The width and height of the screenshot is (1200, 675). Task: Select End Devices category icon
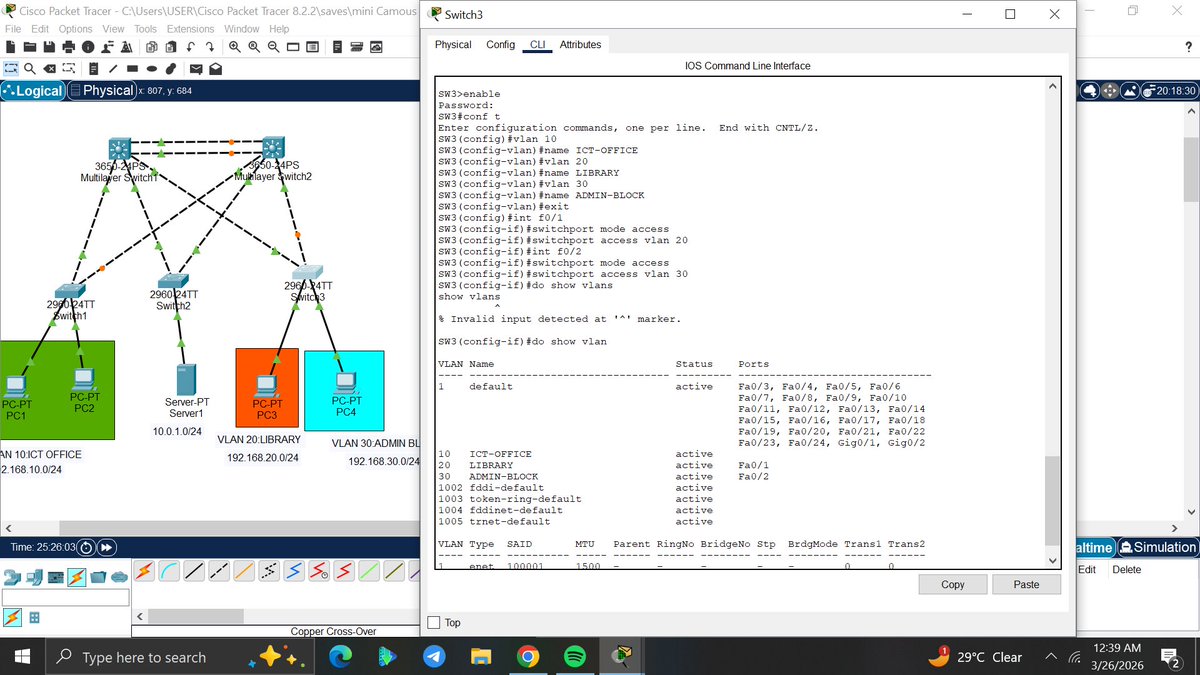[x=34, y=577]
